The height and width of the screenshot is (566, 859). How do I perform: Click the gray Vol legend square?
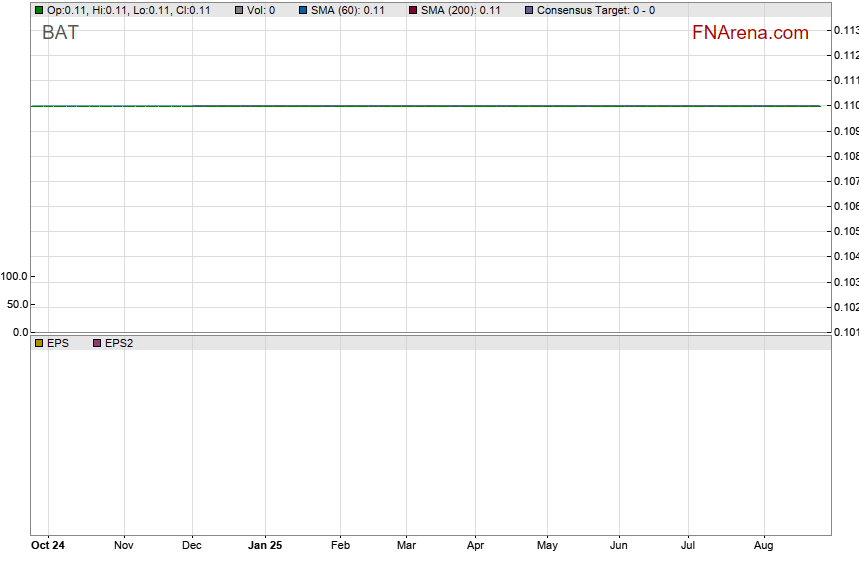tap(239, 10)
